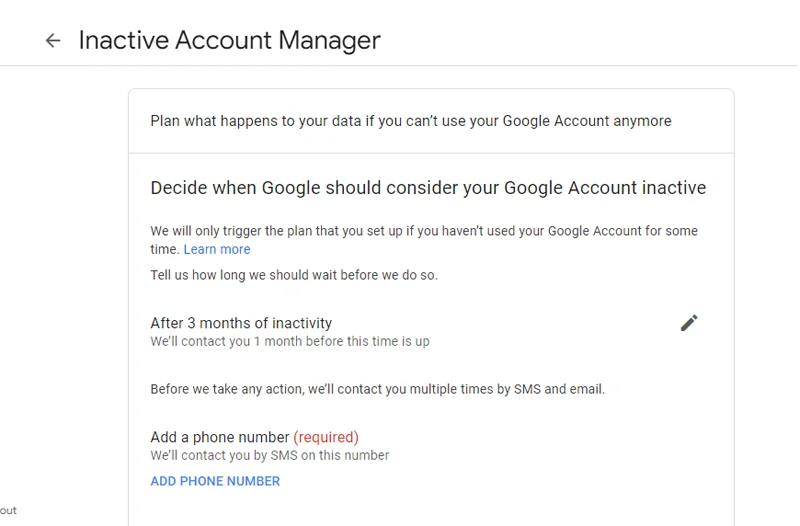Click the We'll contact you 1 month before subtitle
800x526 pixels.
click(290, 341)
